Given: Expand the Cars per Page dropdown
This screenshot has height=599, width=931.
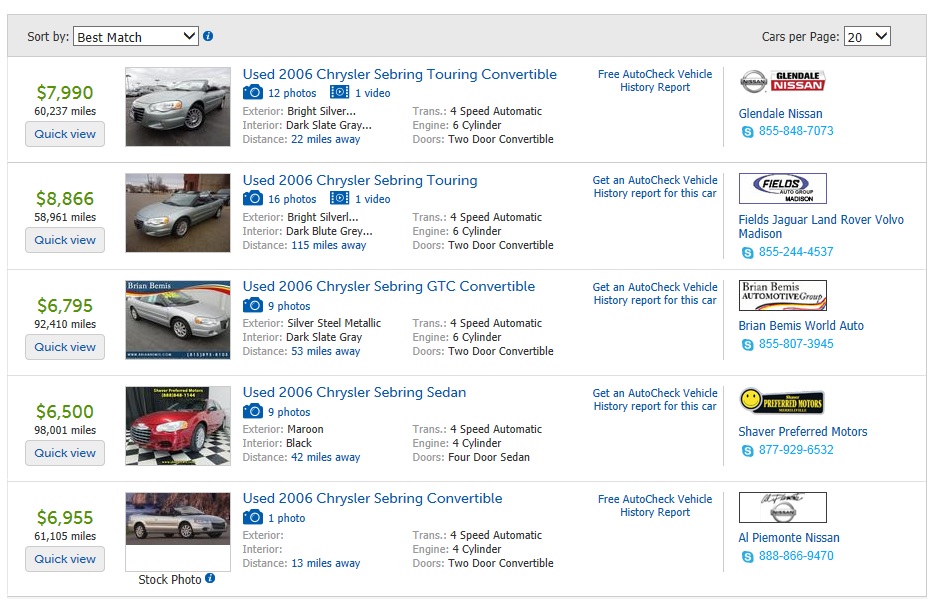Looking at the screenshot, I should coord(866,37).
